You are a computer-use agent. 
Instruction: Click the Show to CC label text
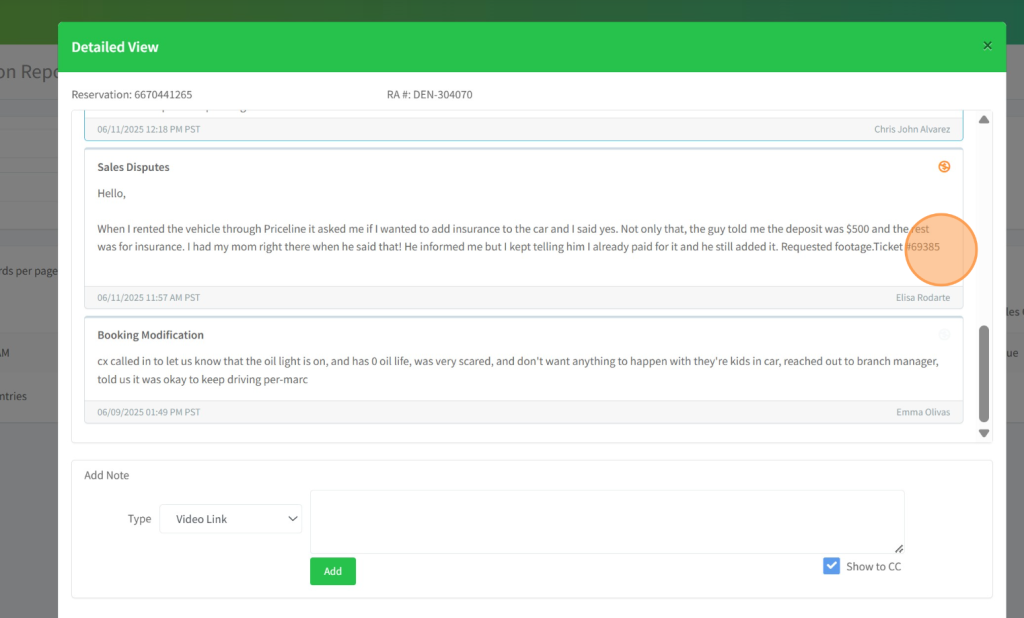click(x=873, y=567)
